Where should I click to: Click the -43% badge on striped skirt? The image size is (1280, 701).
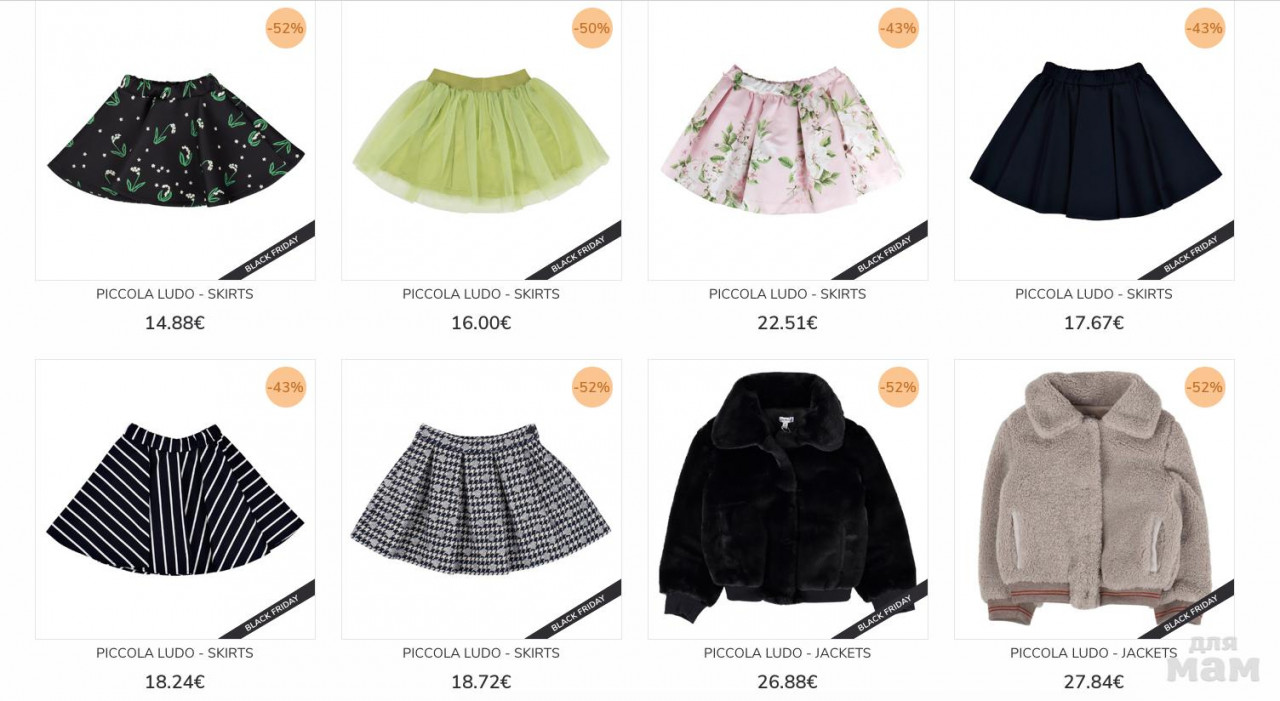285,387
